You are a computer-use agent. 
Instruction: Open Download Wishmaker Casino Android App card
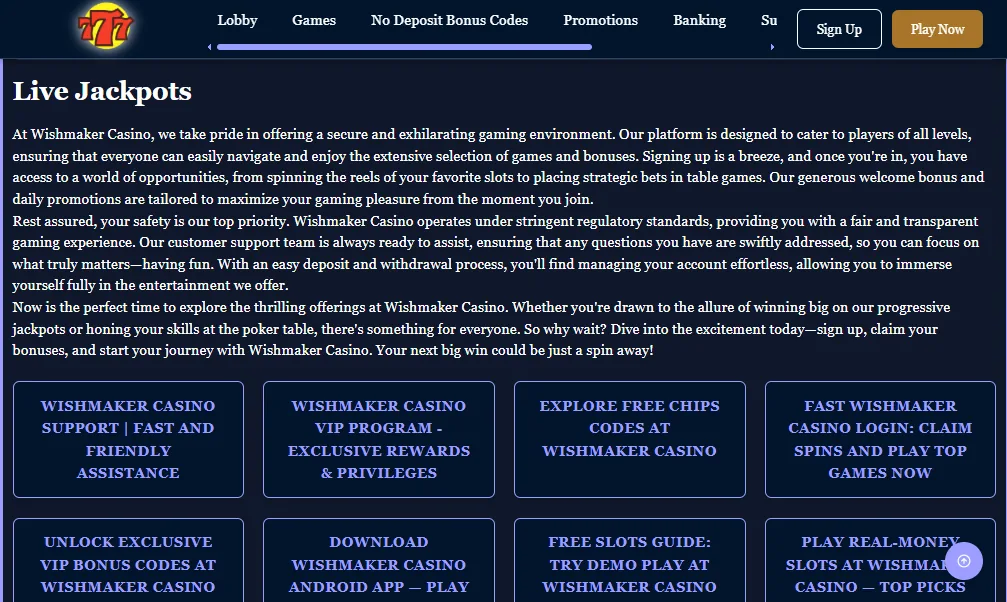tap(379, 560)
